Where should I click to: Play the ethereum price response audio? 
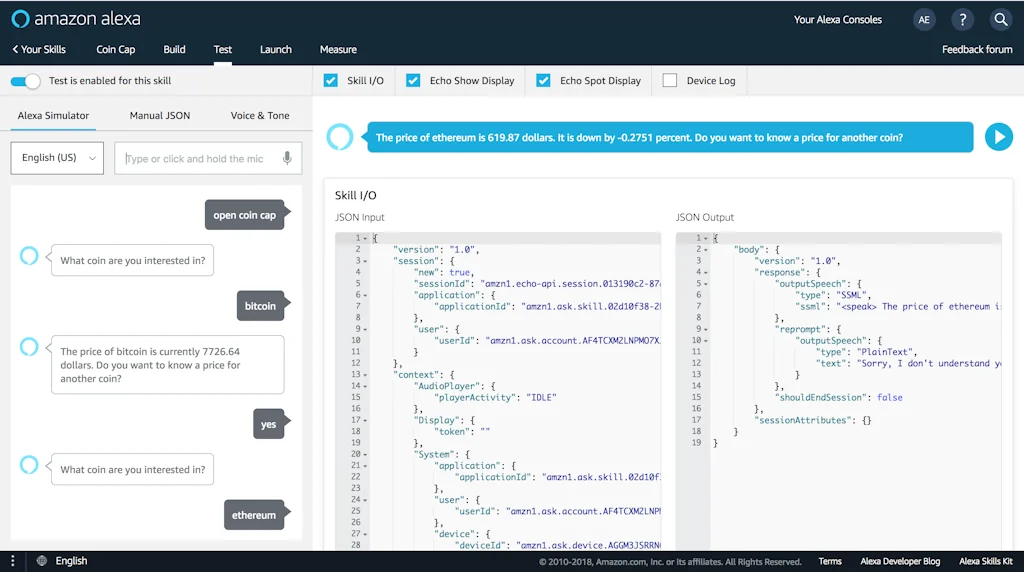[998, 137]
